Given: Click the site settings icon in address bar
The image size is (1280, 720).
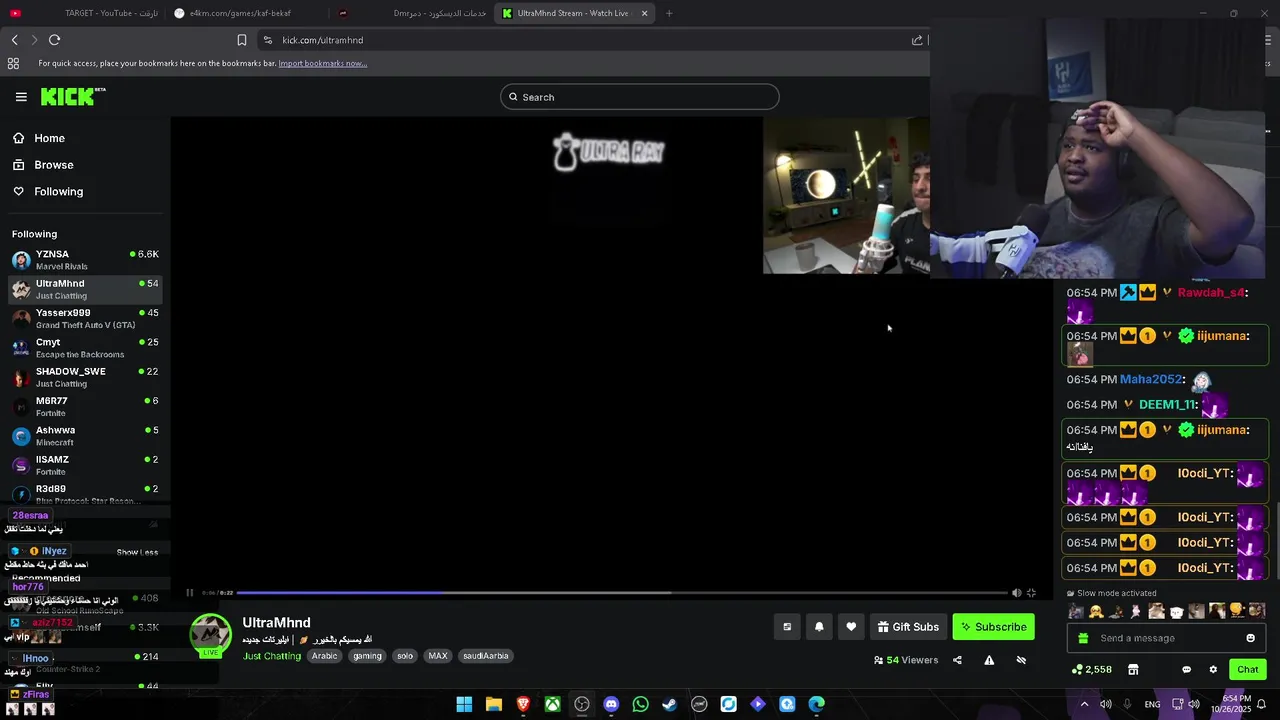Looking at the screenshot, I should coord(267,40).
